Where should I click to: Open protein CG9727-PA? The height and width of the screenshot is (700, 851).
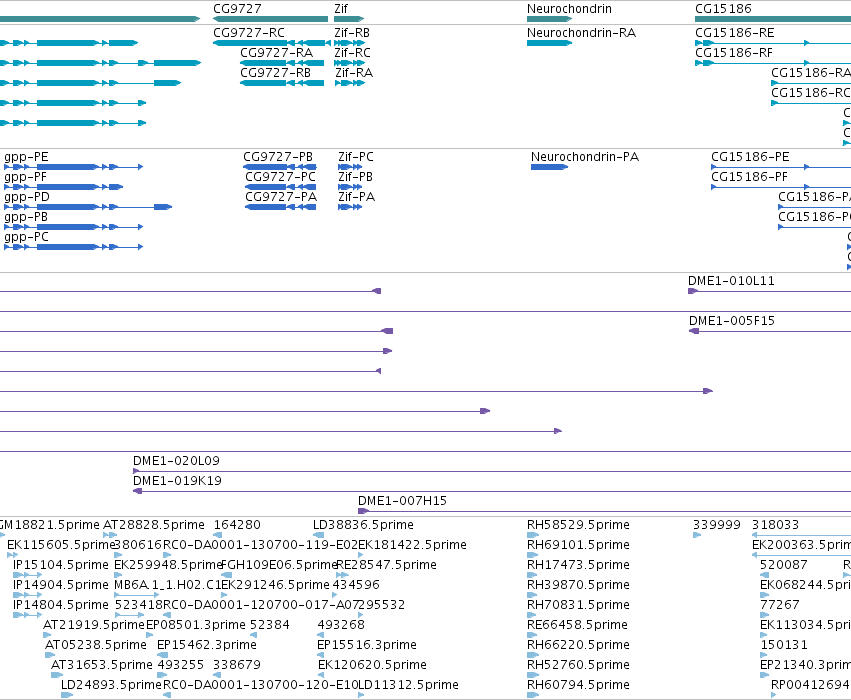point(280,207)
